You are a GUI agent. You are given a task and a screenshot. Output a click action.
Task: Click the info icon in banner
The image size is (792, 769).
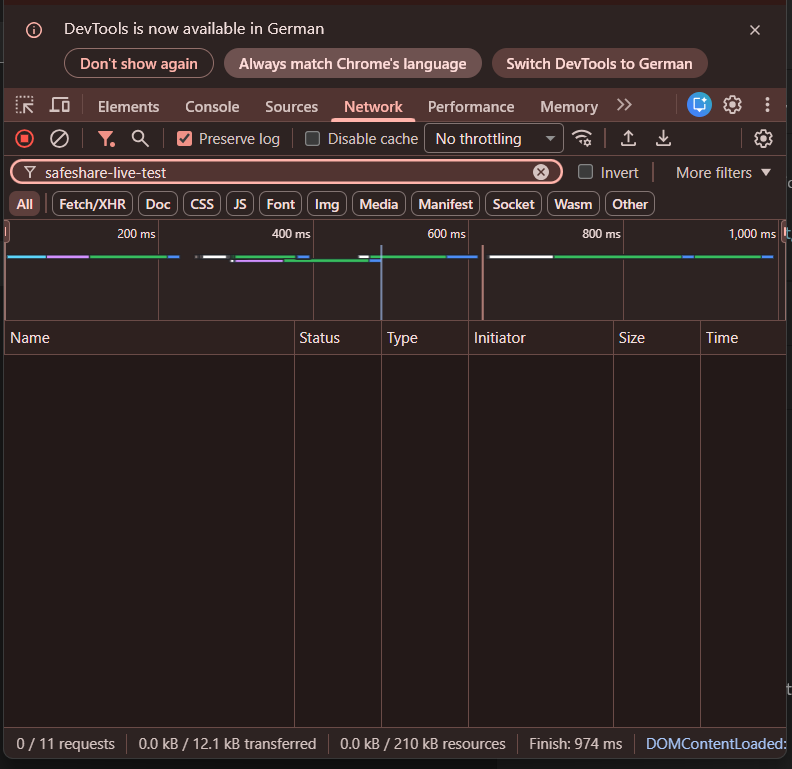point(34,30)
